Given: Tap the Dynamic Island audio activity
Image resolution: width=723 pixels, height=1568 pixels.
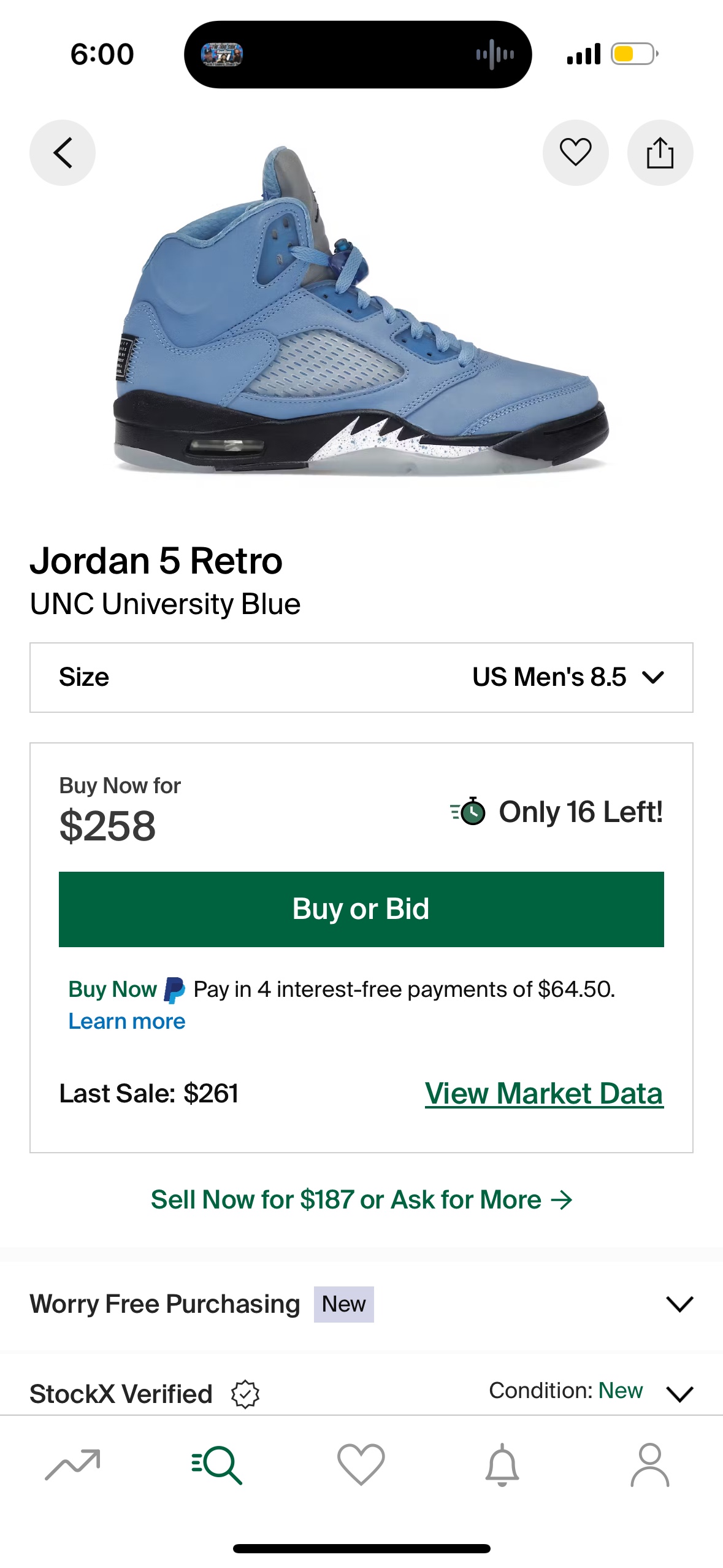Looking at the screenshot, I should tap(495, 55).
